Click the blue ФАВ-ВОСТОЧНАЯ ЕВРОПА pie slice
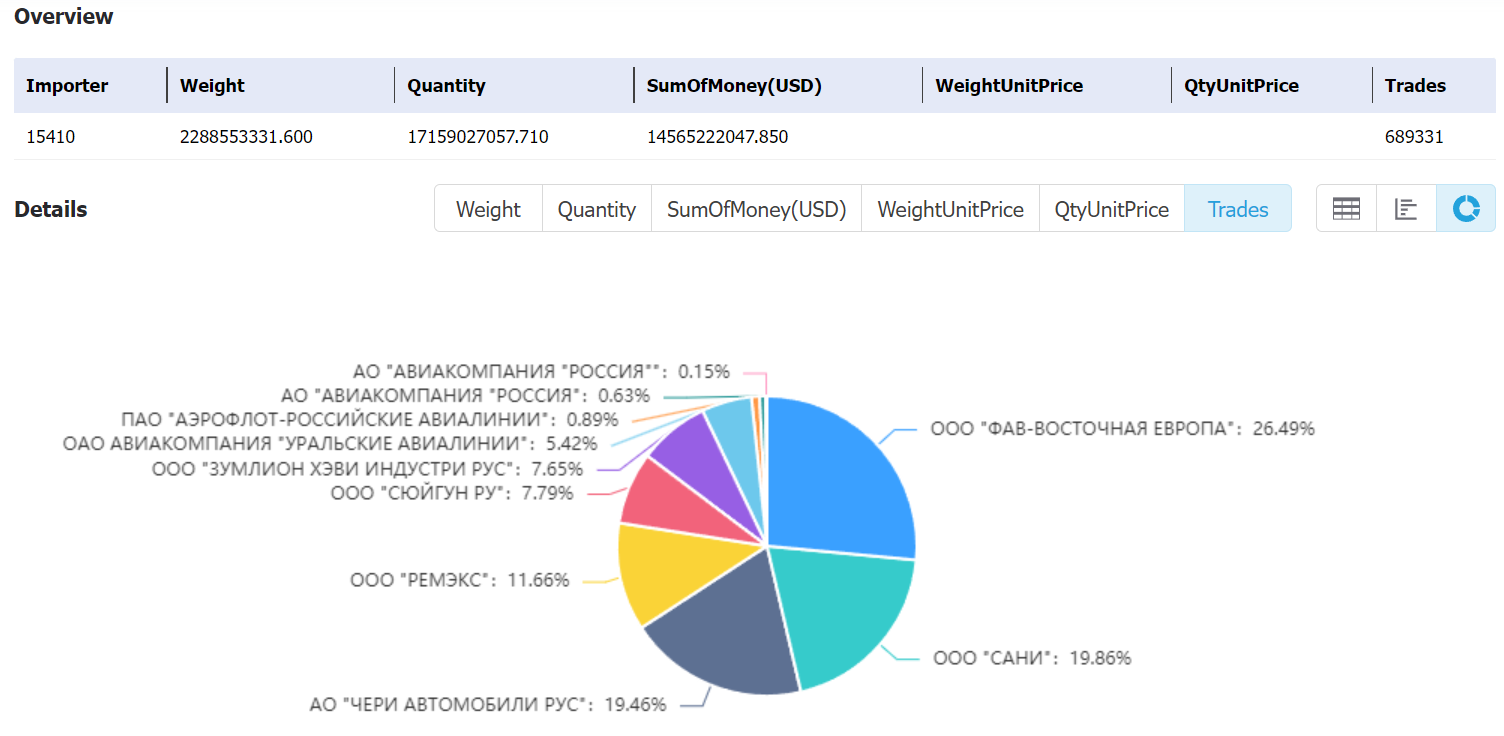This screenshot has height=736, width=1504. [840, 480]
